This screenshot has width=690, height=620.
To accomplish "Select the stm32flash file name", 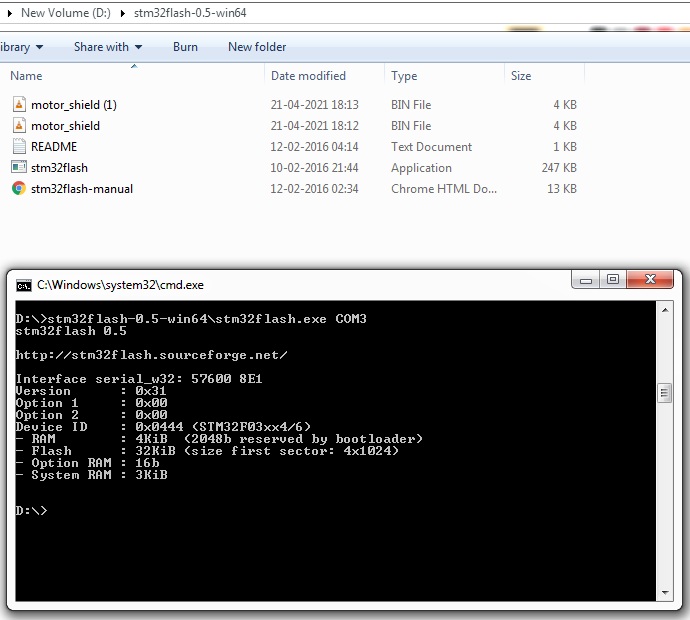I will tap(59, 168).
